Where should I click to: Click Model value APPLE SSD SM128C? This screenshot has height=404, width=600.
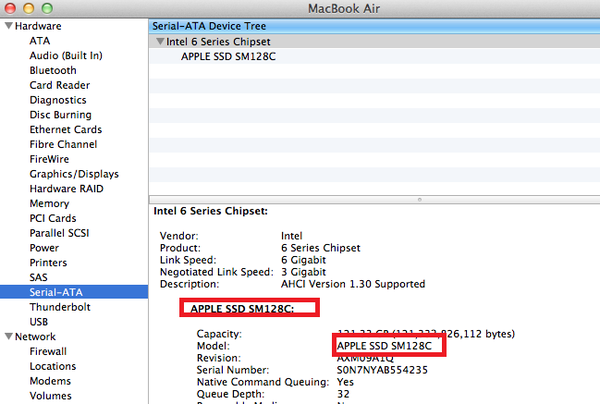coord(384,346)
